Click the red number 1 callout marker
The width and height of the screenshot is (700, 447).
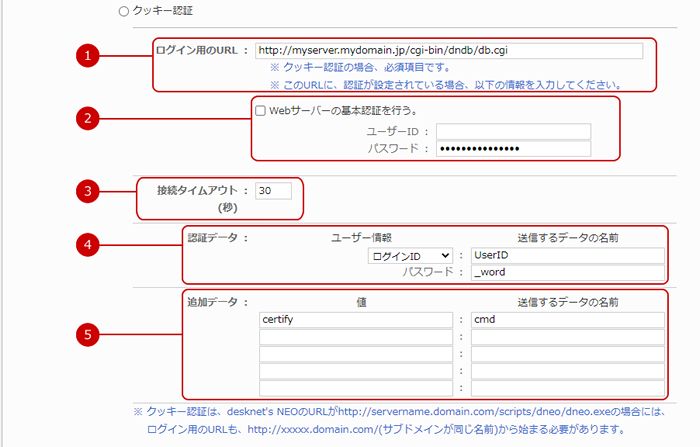tap(90, 57)
